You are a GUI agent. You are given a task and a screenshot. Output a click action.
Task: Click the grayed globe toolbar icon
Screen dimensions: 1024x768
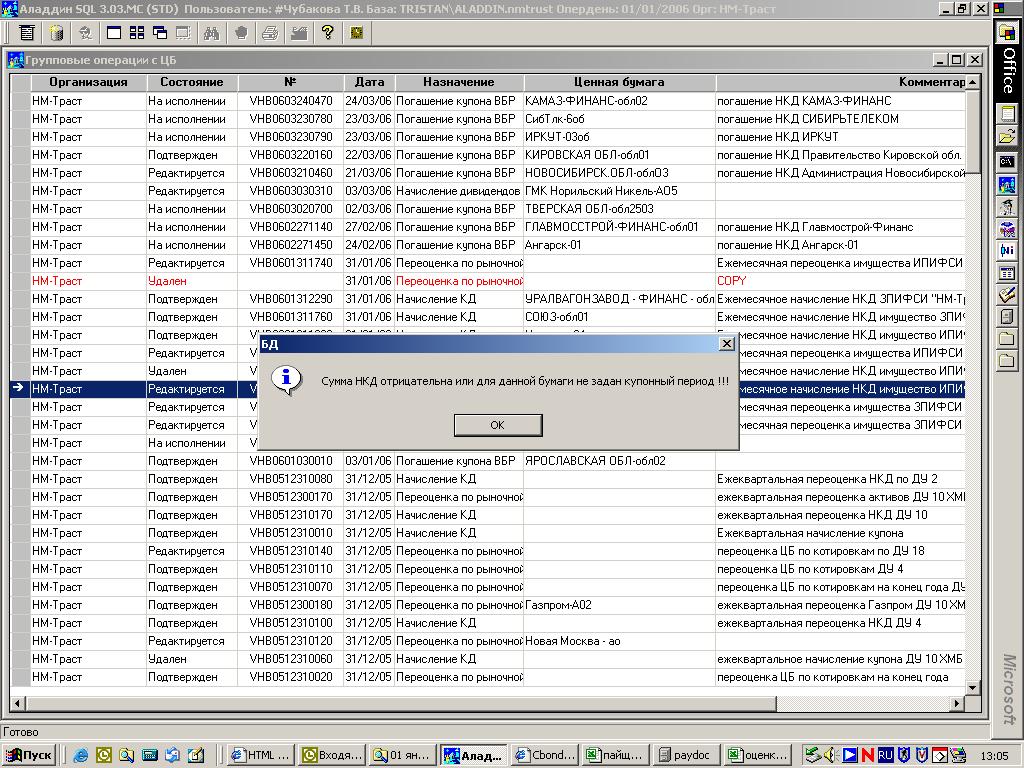(x=86, y=33)
